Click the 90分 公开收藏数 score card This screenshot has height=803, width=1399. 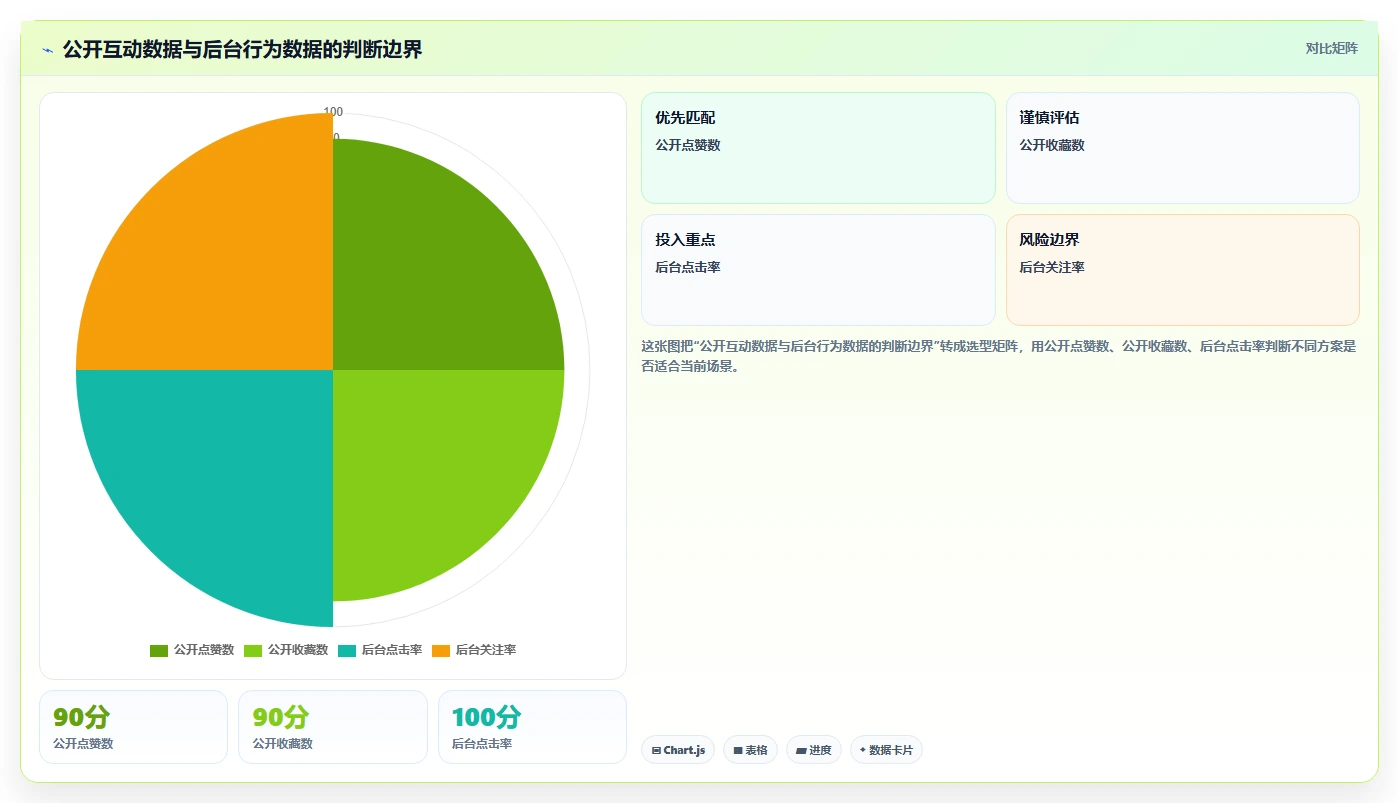[x=333, y=727]
